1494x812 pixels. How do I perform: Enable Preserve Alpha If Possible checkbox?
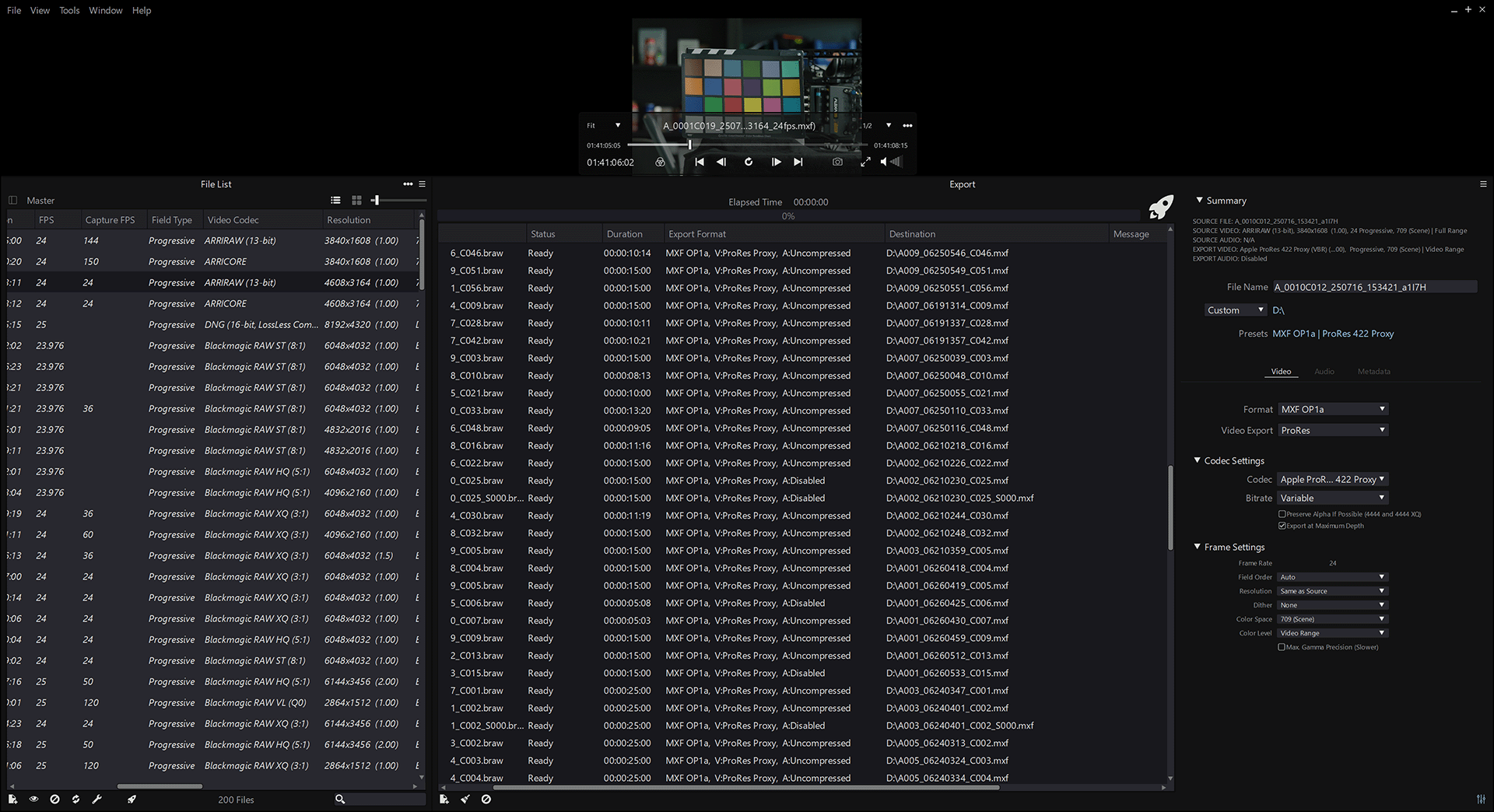[x=1282, y=514]
